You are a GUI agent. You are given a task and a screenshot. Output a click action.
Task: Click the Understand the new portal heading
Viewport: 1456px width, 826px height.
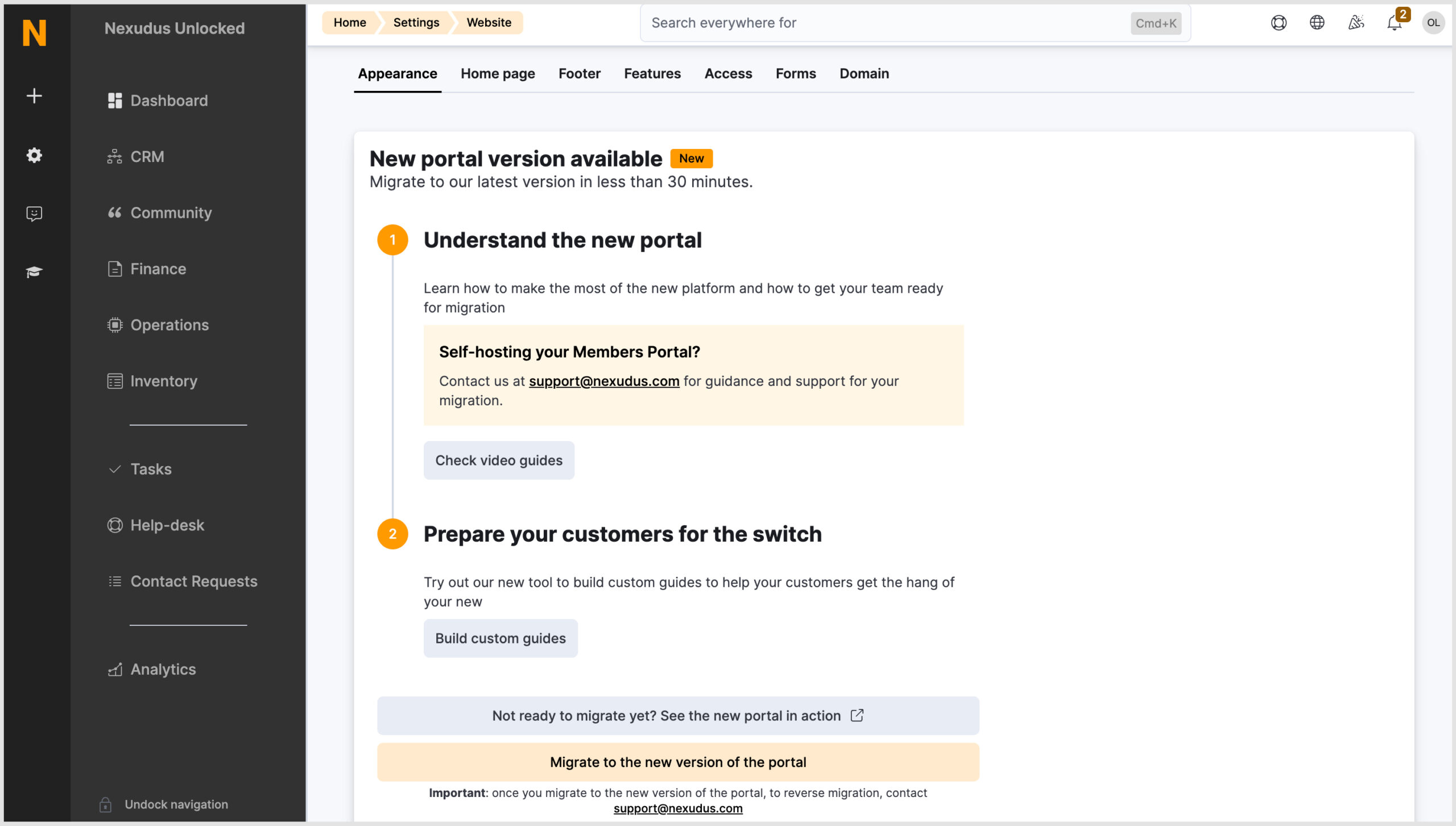coord(562,240)
